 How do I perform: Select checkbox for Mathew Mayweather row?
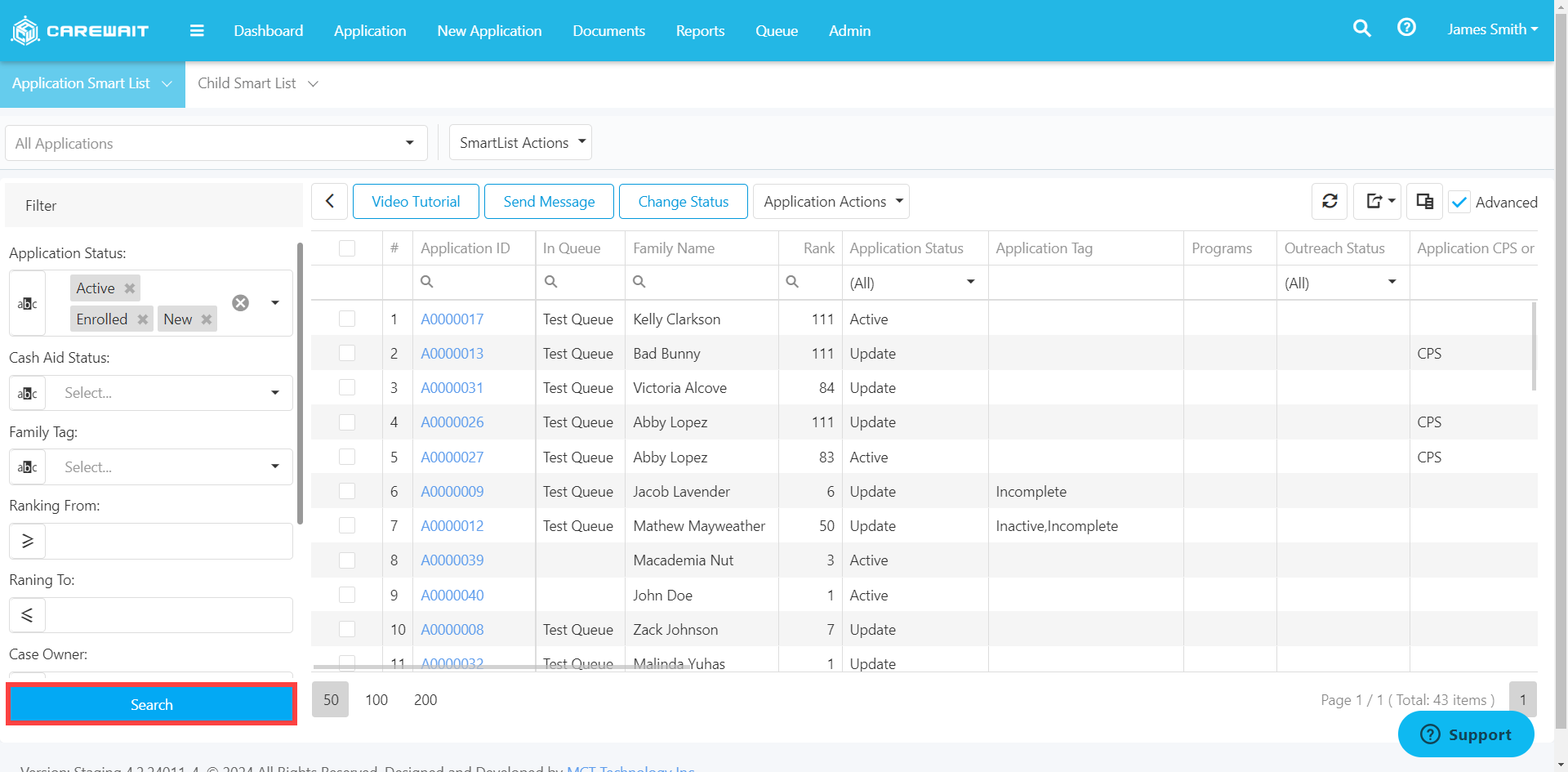tap(347, 525)
